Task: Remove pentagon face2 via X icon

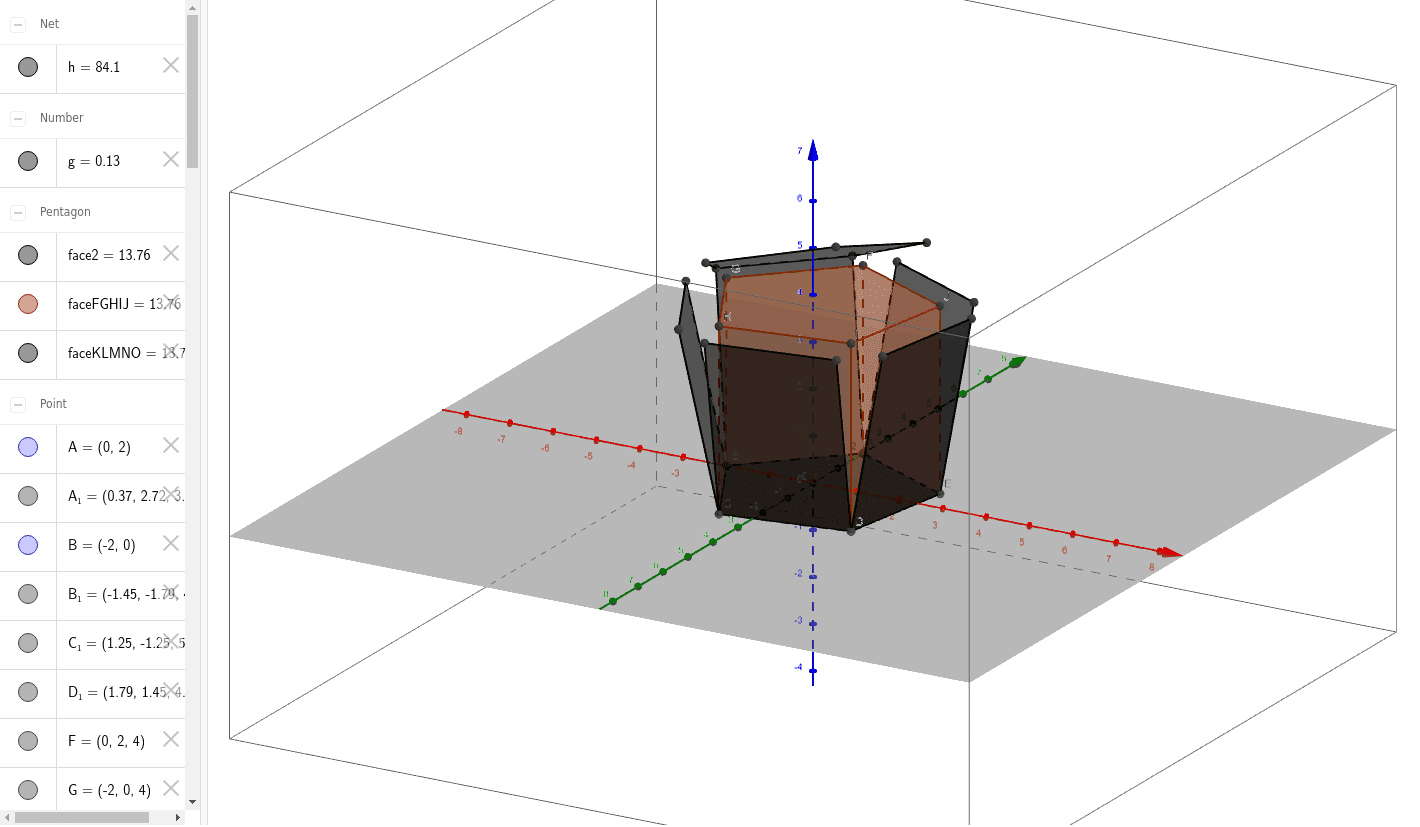Action: [170, 255]
